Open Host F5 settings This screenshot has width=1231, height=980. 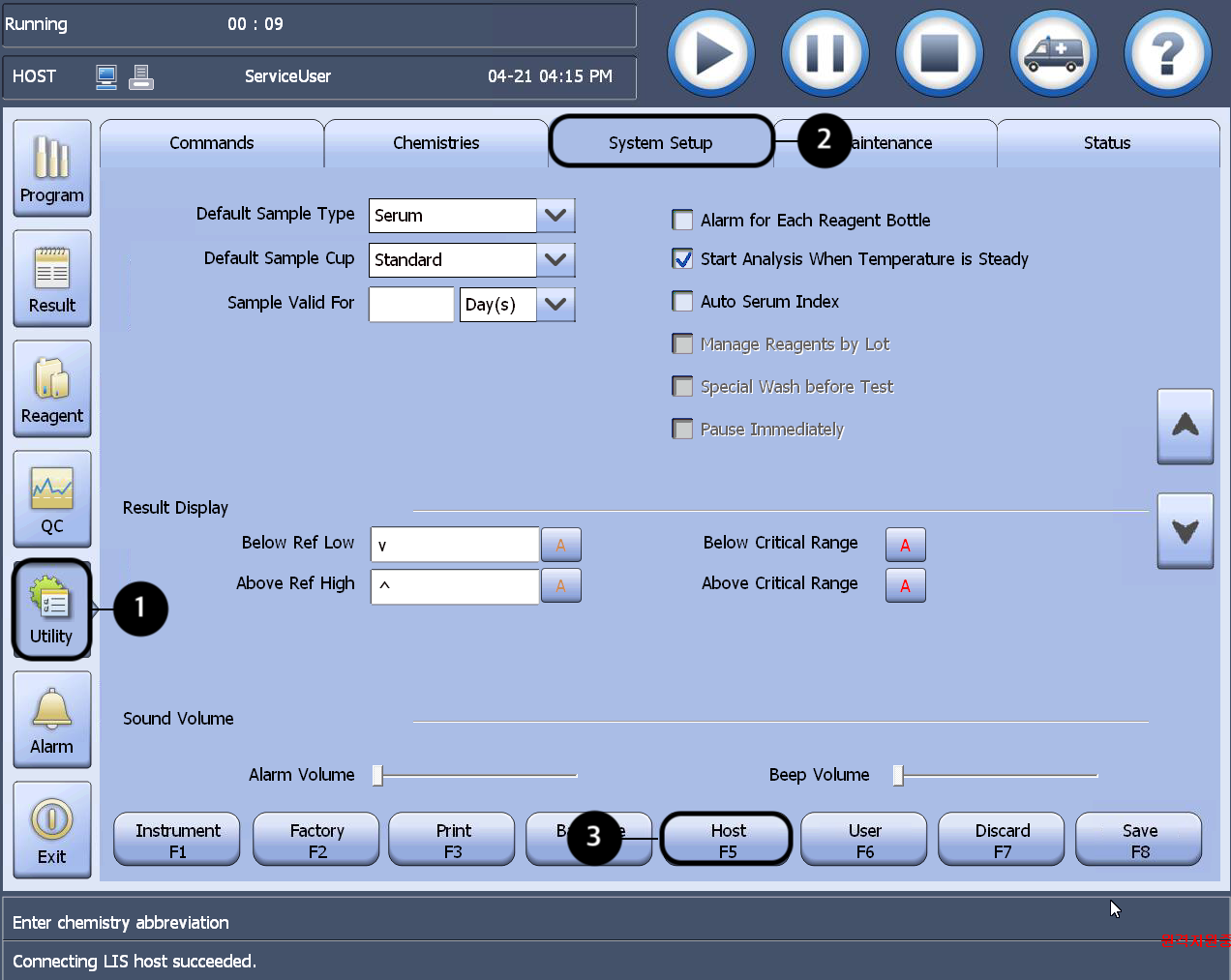click(727, 840)
